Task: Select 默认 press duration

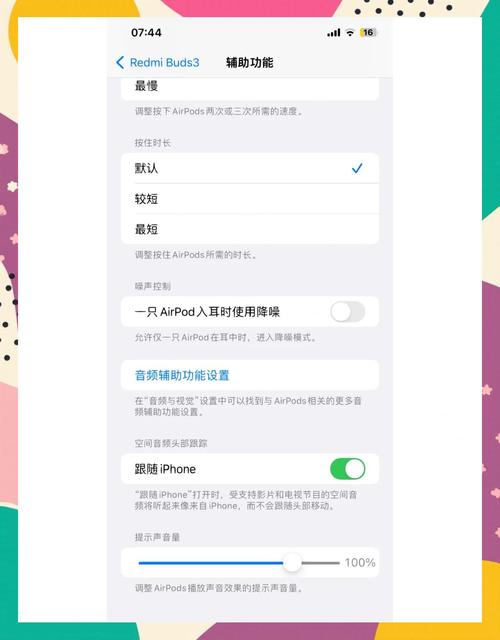Action: click(250, 168)
